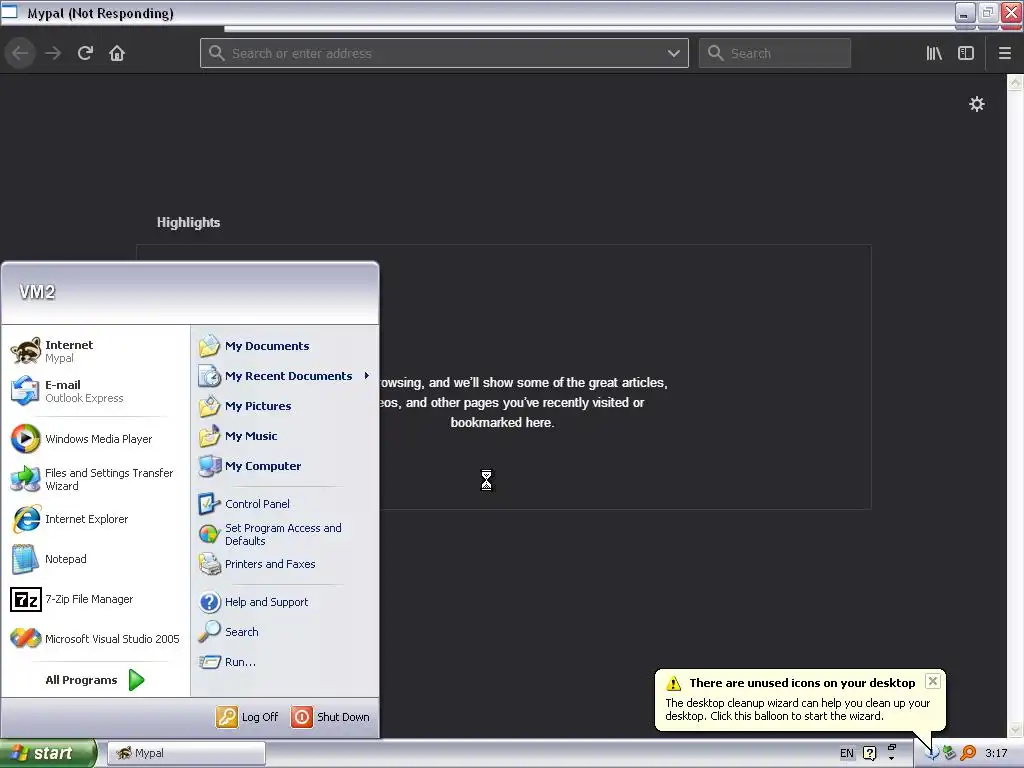
Task: Open Printers and Faxes
Action: click(285, 564)
